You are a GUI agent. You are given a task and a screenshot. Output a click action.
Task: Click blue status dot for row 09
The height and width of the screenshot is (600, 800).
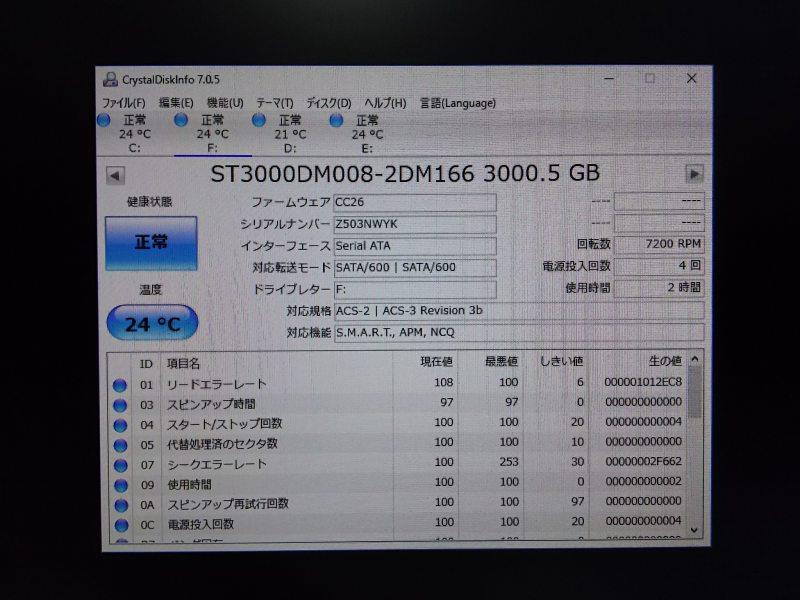121,485
